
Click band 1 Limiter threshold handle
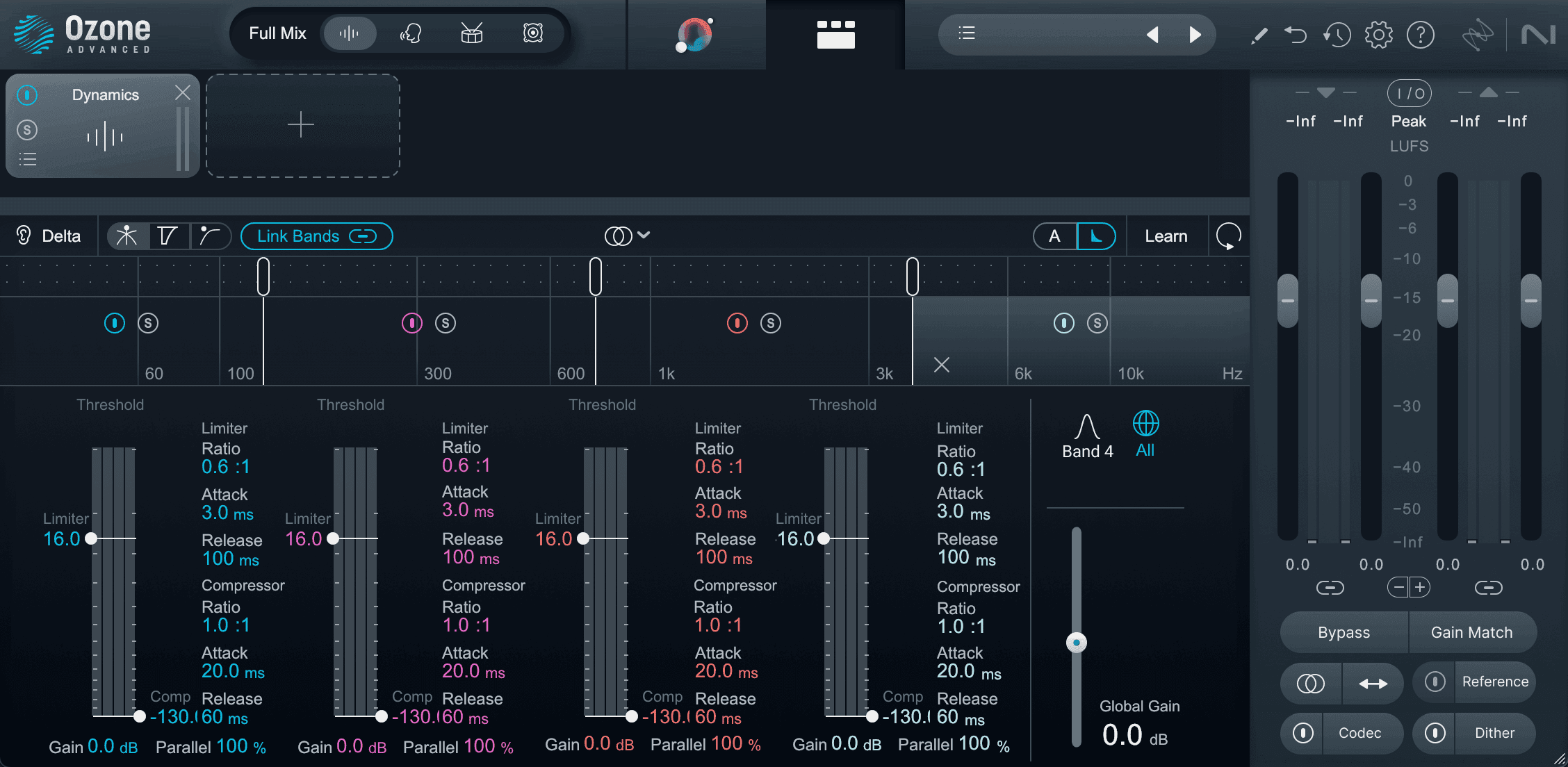point(91,538)
